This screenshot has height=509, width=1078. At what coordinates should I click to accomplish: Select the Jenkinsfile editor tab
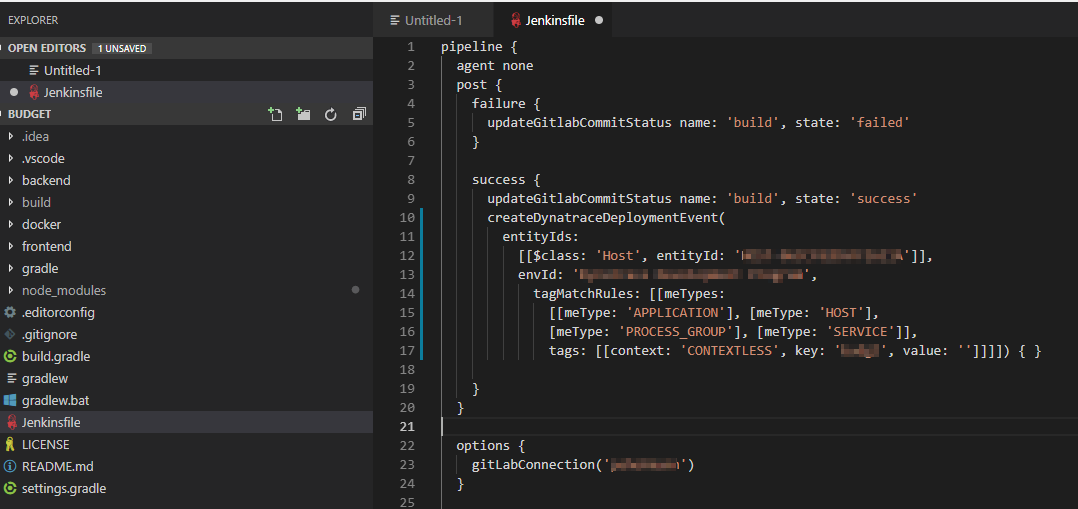554,20
